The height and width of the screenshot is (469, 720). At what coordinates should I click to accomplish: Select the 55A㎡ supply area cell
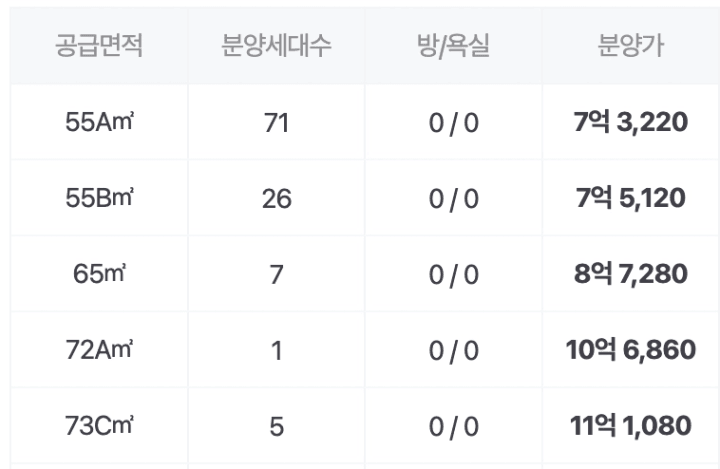pos(99,122)
